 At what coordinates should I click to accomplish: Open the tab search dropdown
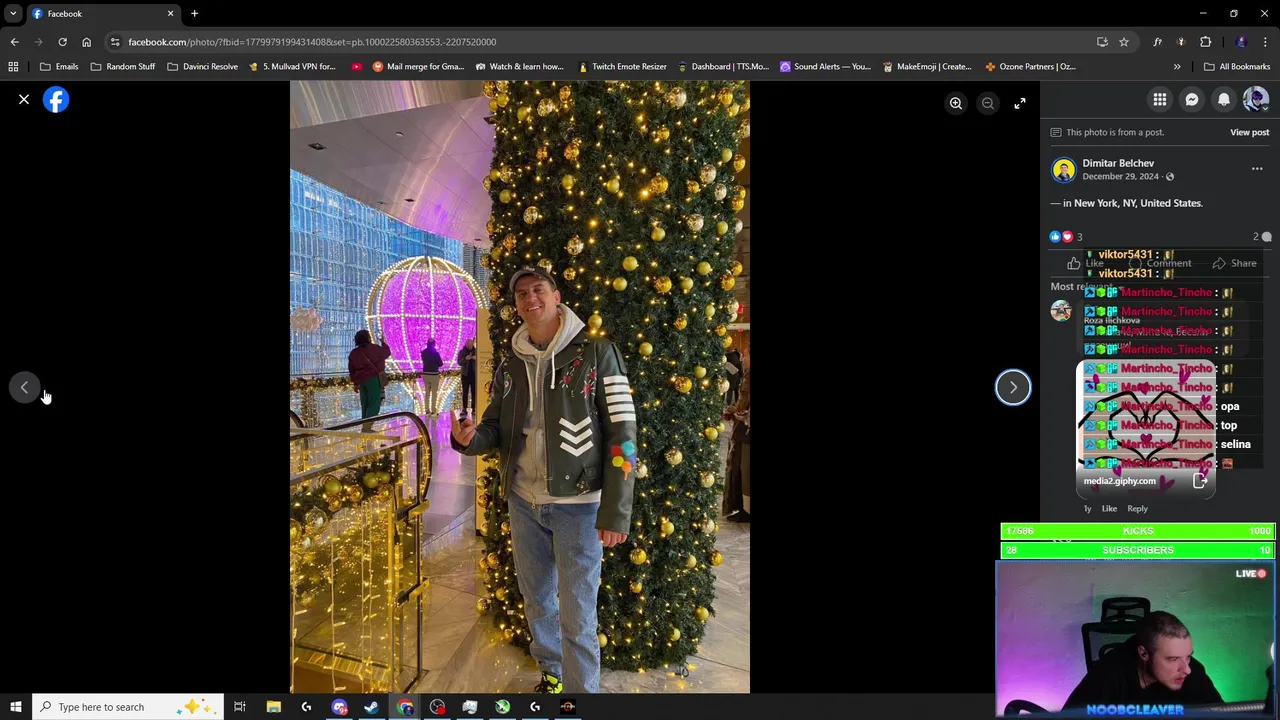(x=13, y=14)
